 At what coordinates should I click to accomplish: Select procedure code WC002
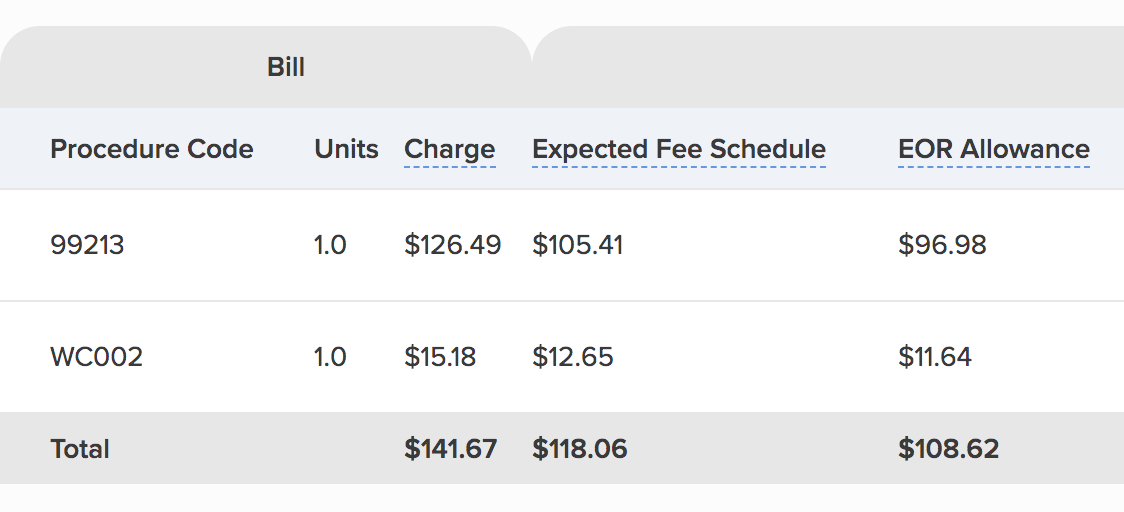click(96, 357)
